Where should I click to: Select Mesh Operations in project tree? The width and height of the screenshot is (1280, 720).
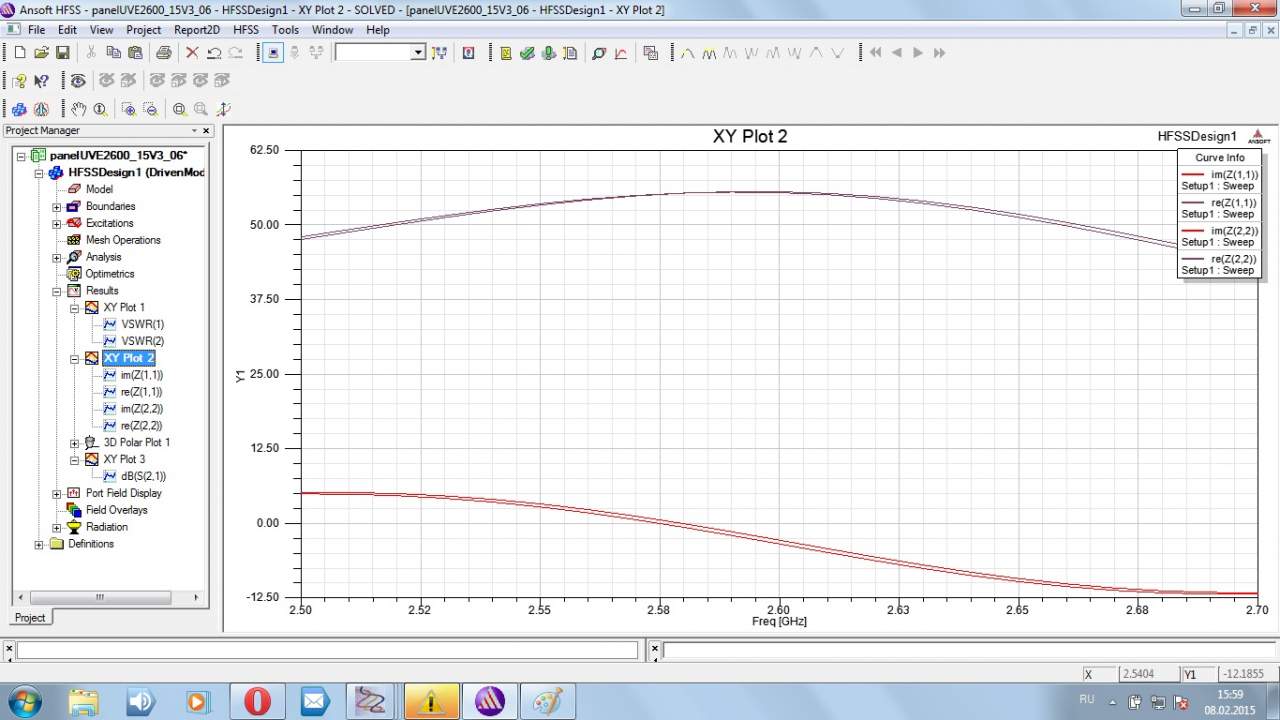123,240
